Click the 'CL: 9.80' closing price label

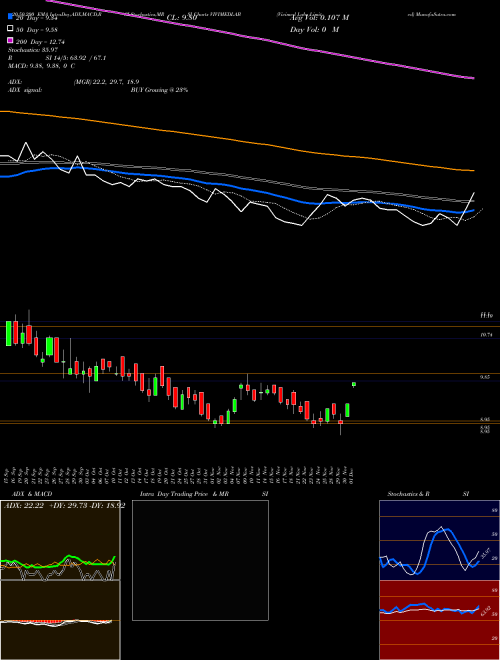pyautogui.click(x=182, y=18)
